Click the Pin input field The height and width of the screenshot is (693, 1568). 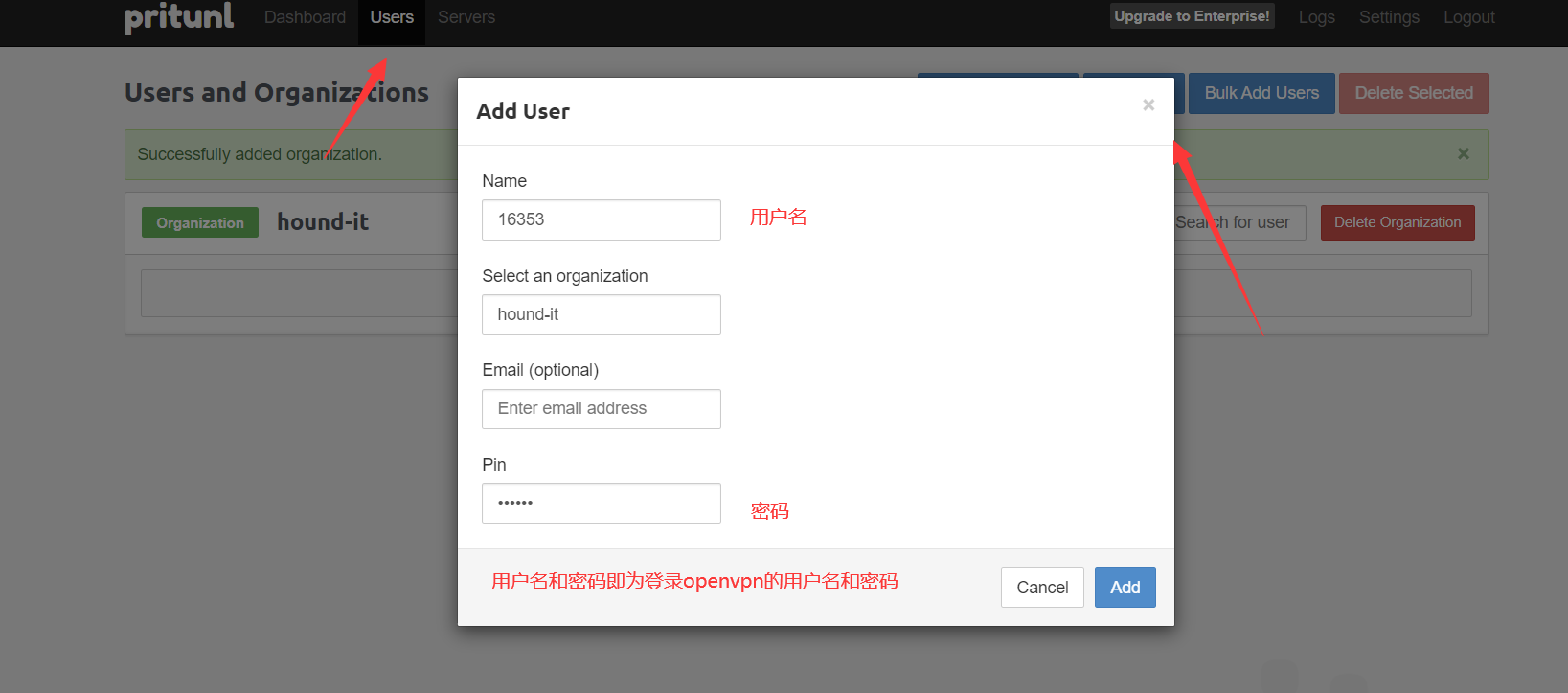tap(602, 504)
